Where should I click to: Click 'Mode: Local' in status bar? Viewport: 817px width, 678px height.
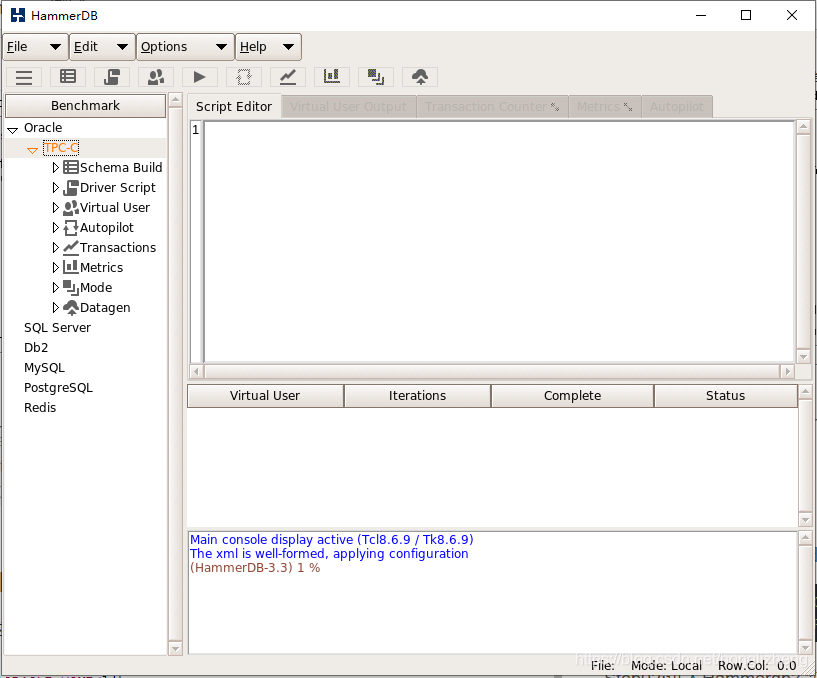click(666, 666)
